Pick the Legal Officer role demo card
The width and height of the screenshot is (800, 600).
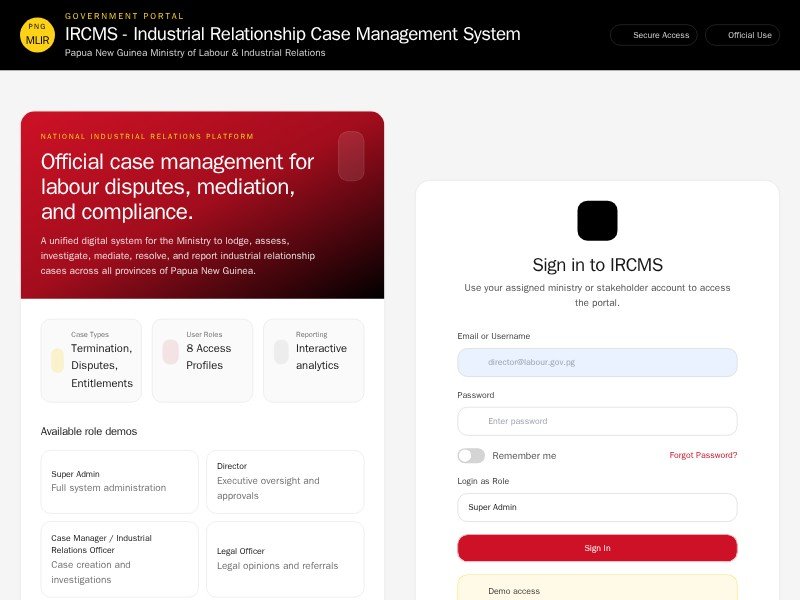coord(285,558)
